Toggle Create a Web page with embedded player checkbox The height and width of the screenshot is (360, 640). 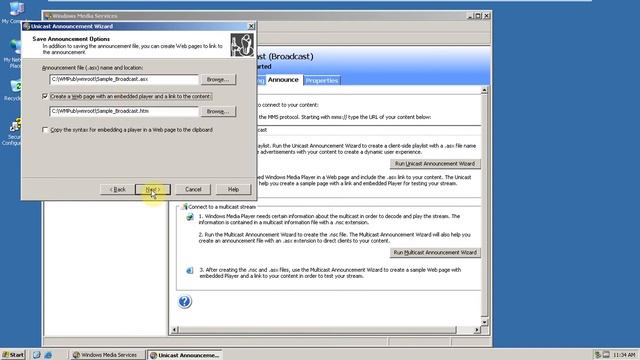(x=45, y=96)
